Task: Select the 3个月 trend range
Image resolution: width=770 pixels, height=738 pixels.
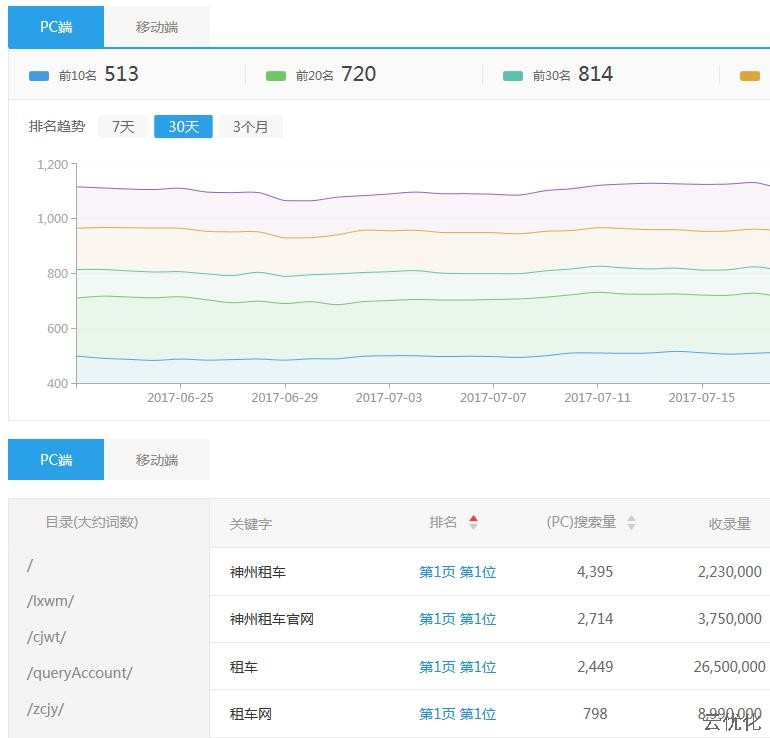Action: point(250,127)
